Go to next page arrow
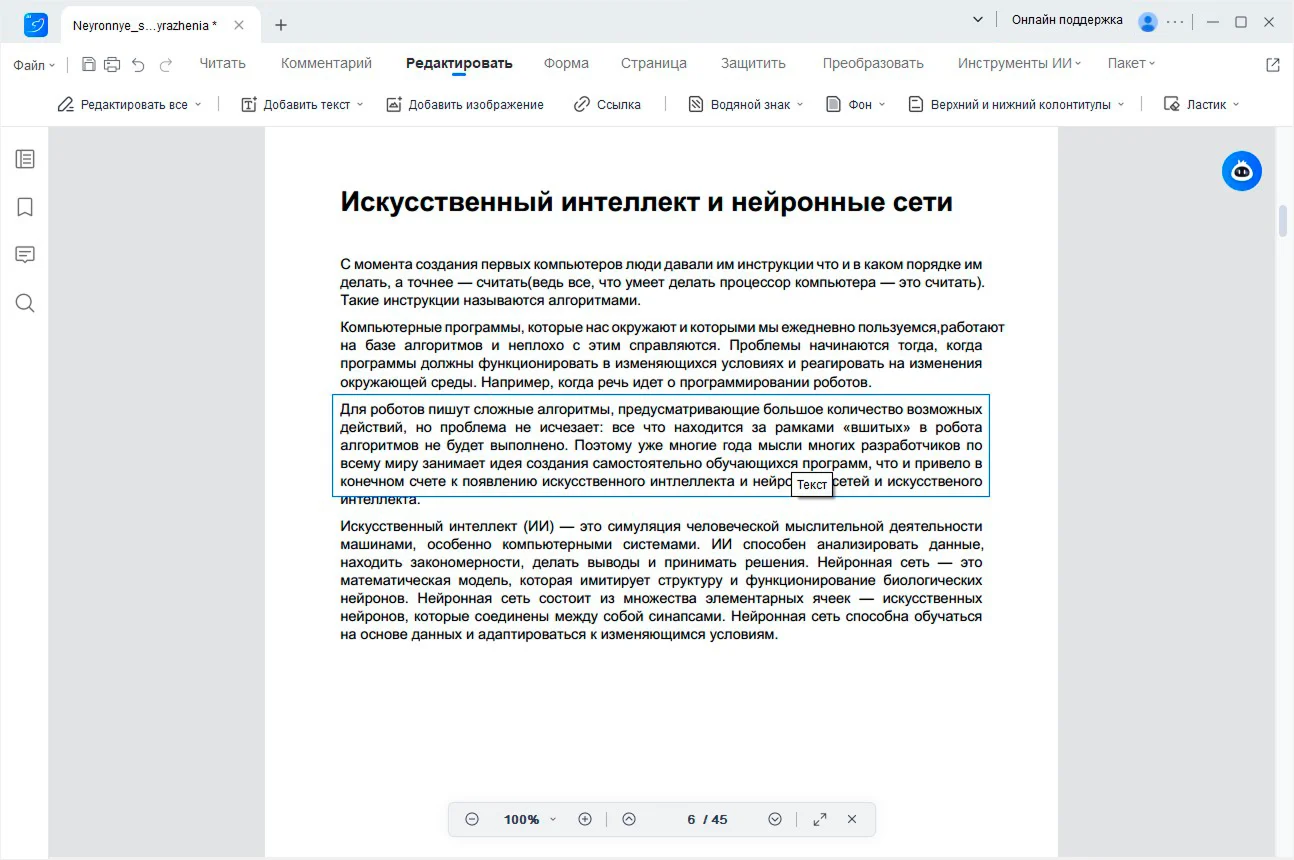 click(775, 819)
